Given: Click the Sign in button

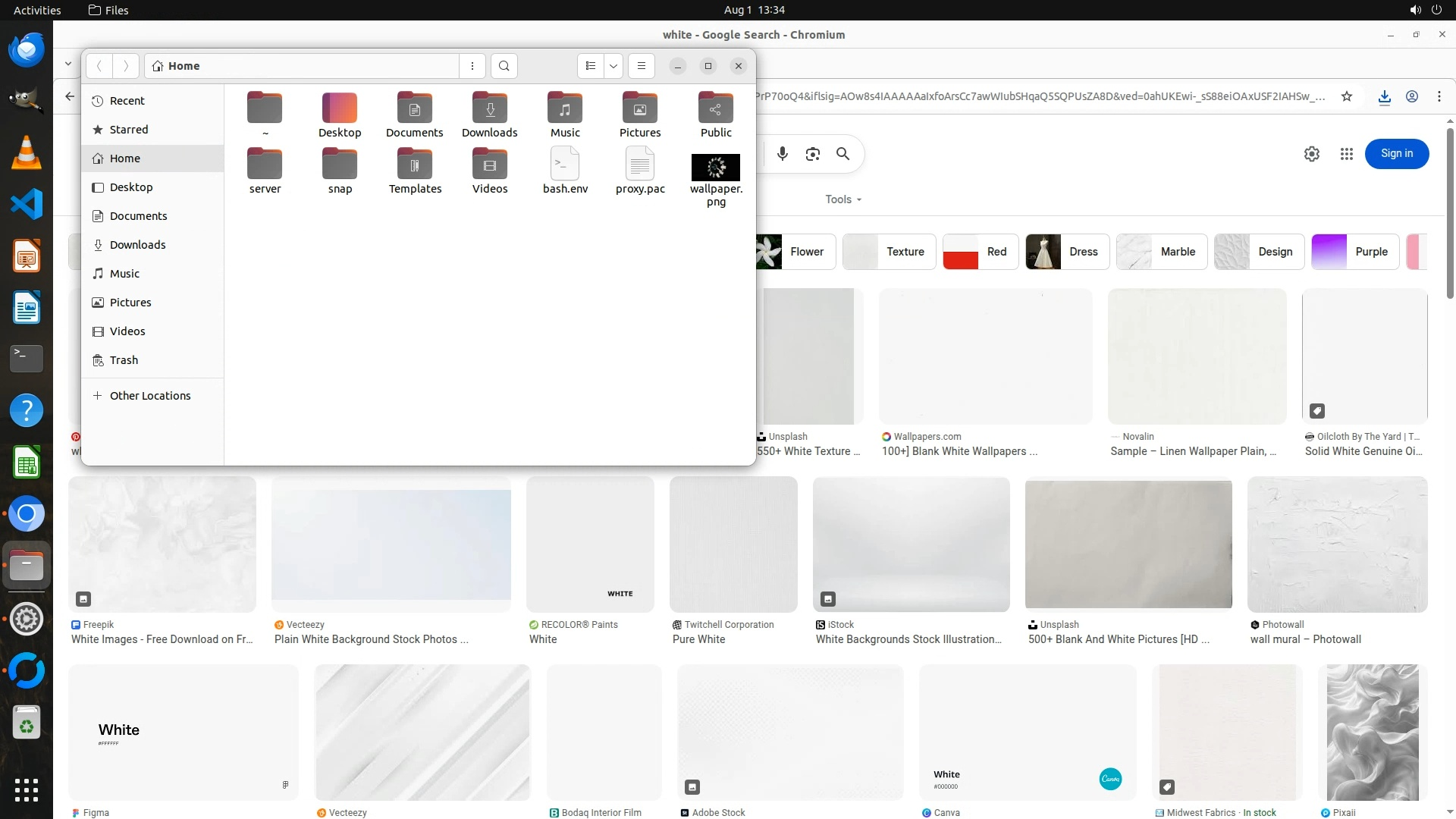Looking at the screenshot, I should tap(1397, 154).
